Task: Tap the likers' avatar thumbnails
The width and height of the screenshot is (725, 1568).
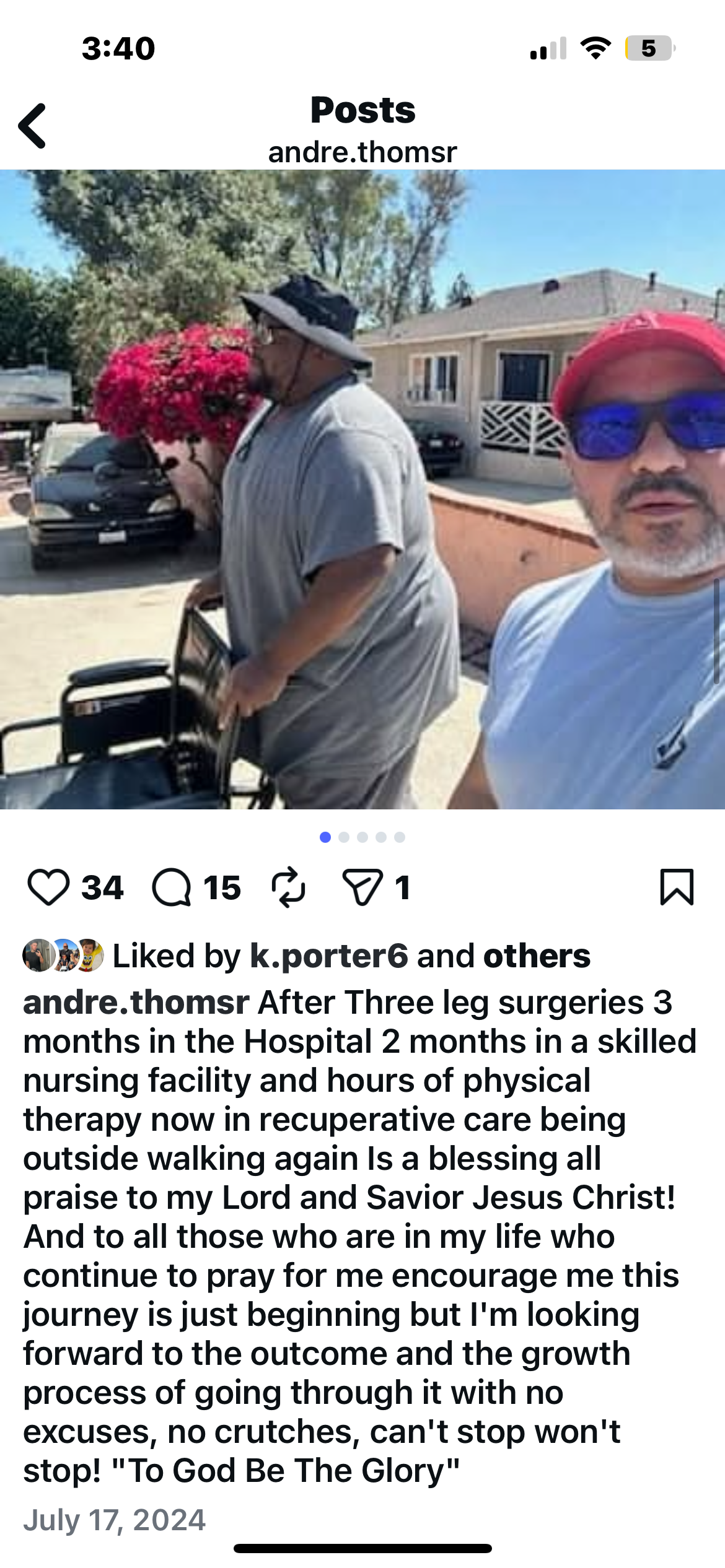Action: [x=63, y=955]
